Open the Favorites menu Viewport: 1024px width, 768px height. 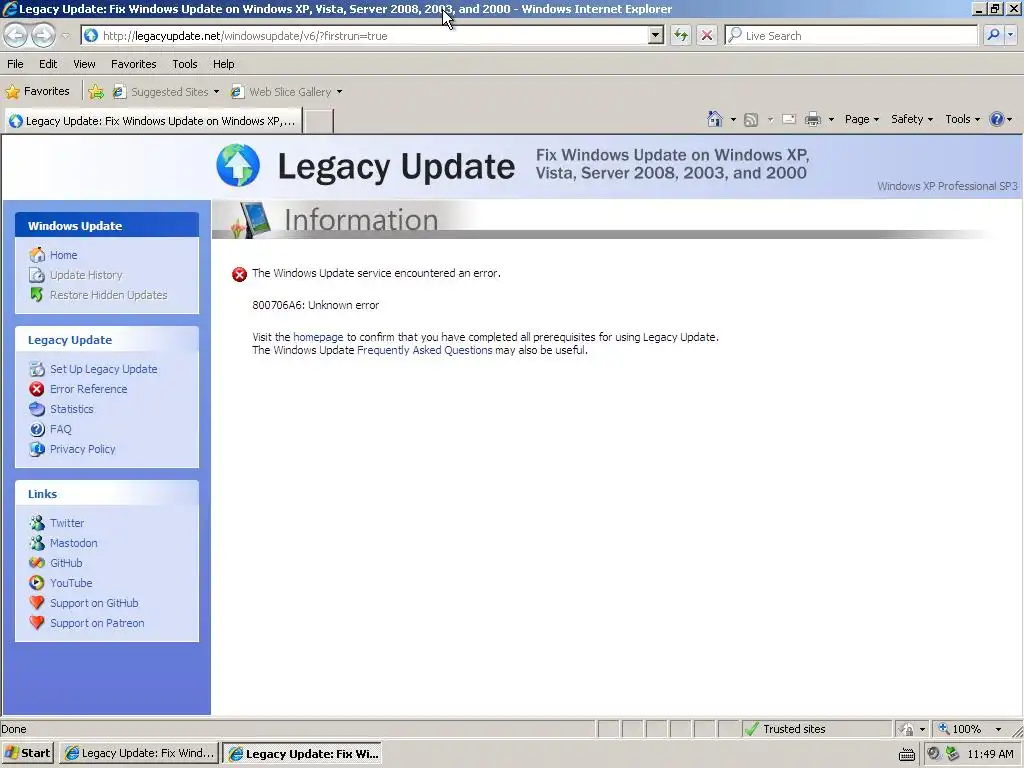click(x=133, y=64)
